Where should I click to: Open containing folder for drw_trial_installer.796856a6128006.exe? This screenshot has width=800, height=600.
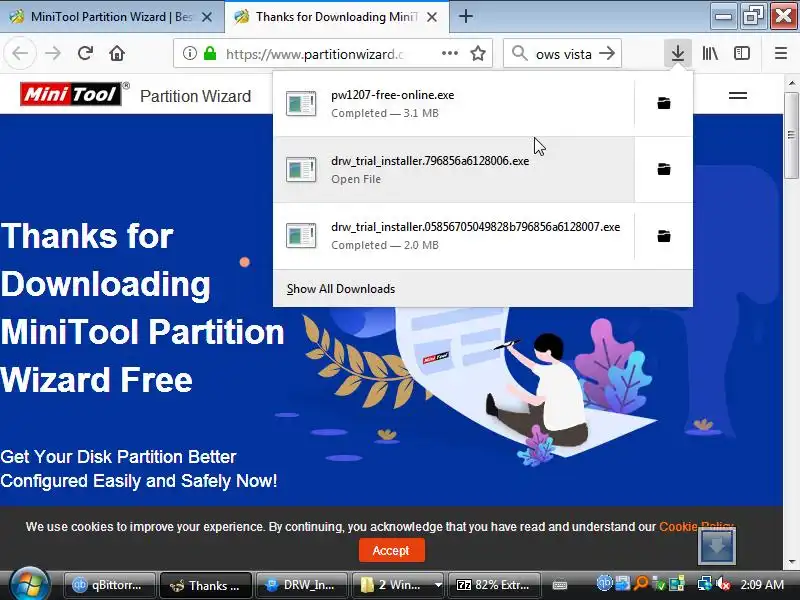(664, 169)
